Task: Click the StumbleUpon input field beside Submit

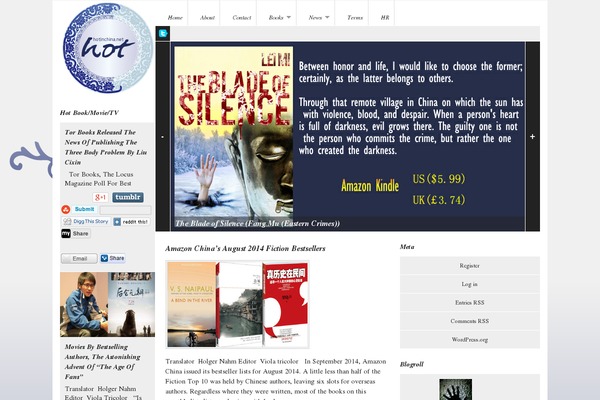Action: click(125, 210)
